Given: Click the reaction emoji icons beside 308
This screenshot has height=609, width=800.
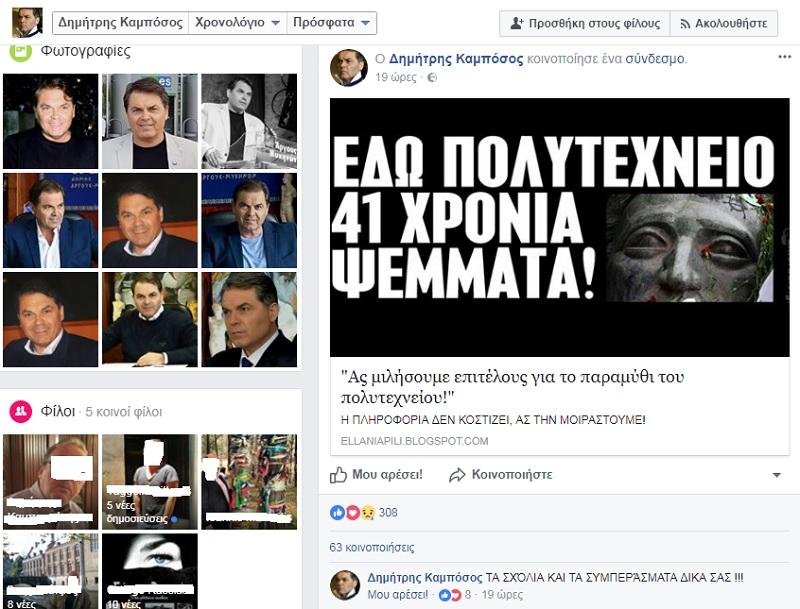Looking at the screenshot, I should click(x=352, y=513).
